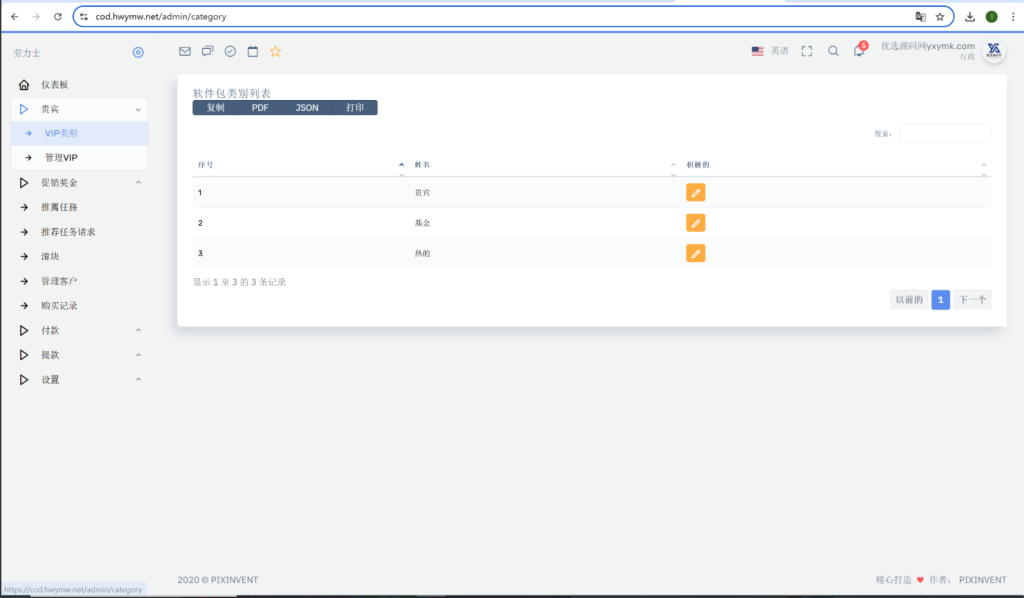The image size is (1024, 598).
Task: Expand the 付款 sidebar menu
Action: click(x=79, y=330)
